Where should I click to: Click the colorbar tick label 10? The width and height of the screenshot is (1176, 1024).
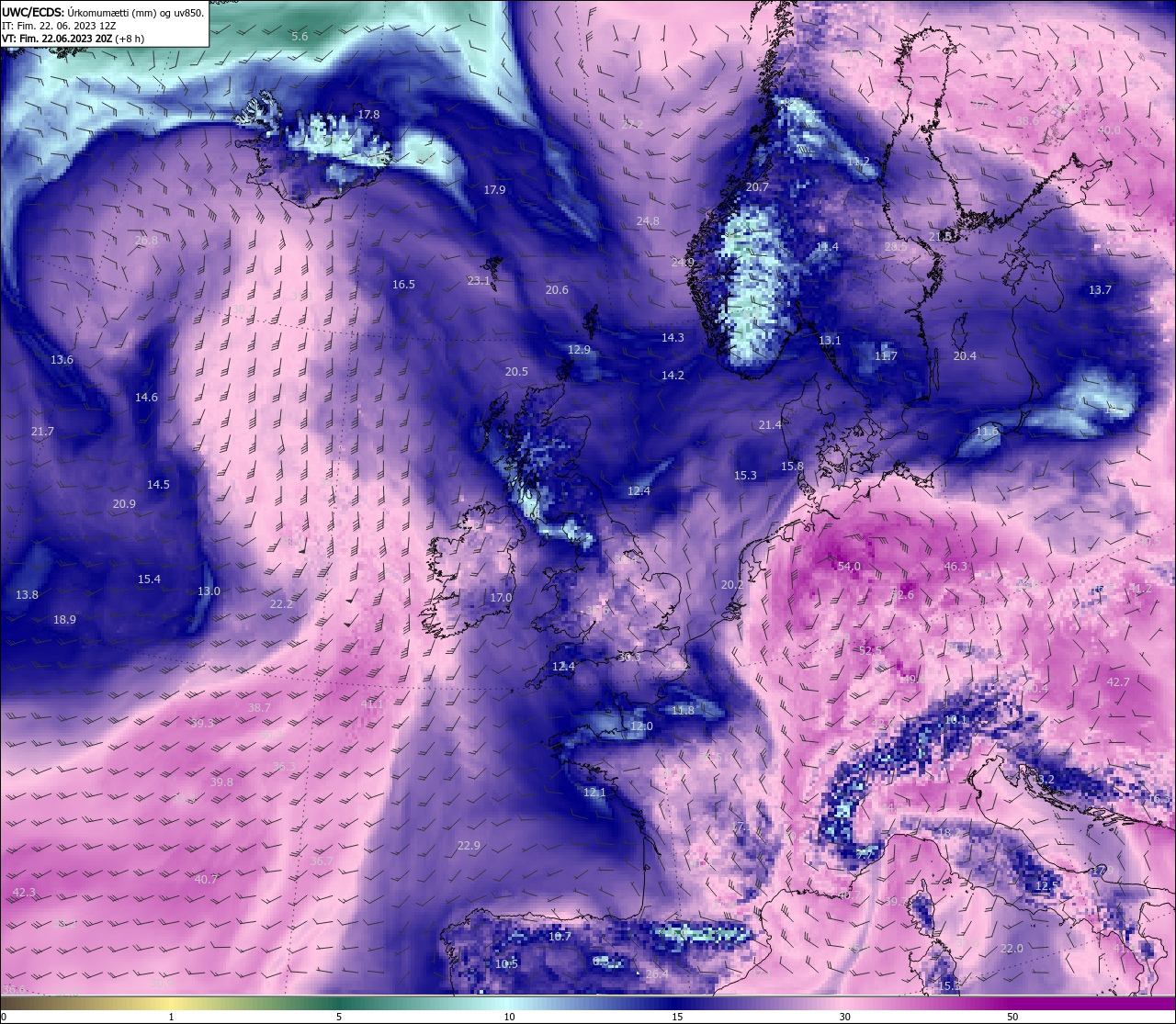(509, 1017)
